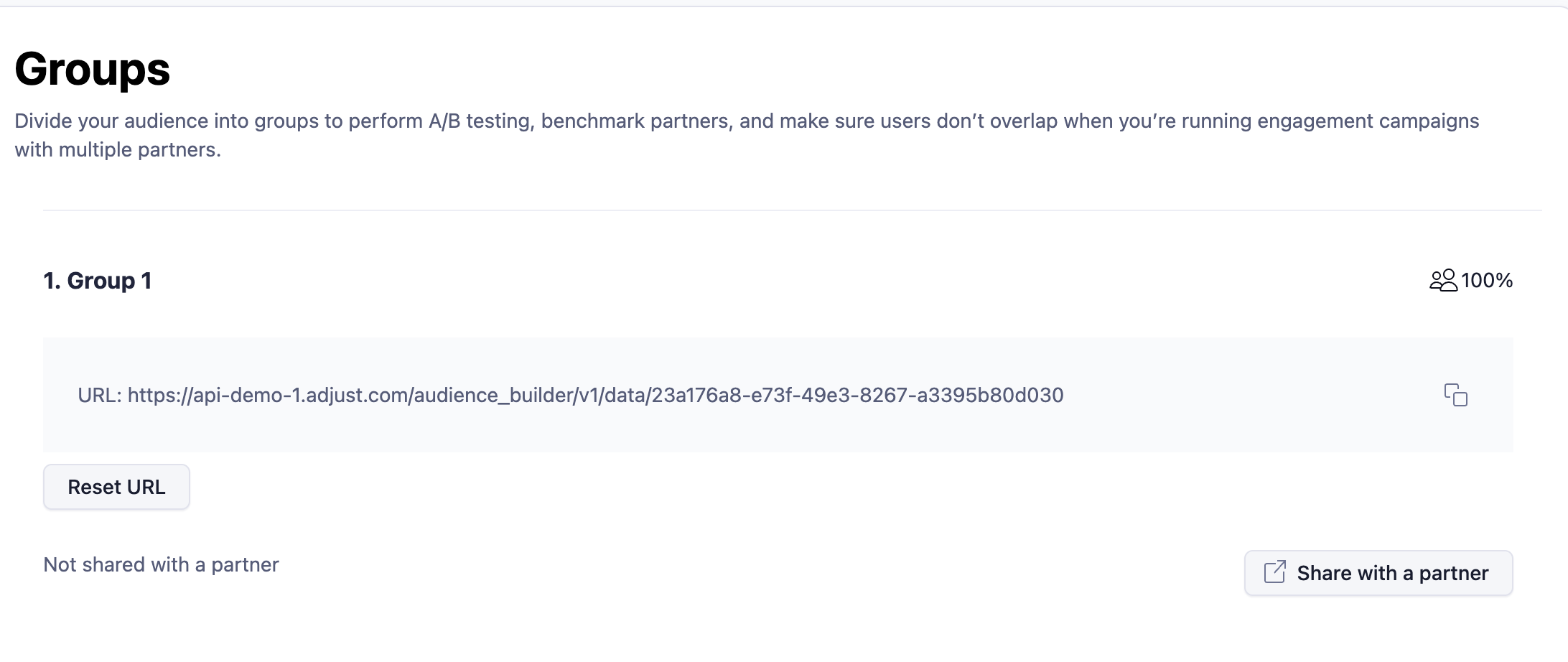
Task: Click the 1. Group 1 title
Action: coord(98,281)
